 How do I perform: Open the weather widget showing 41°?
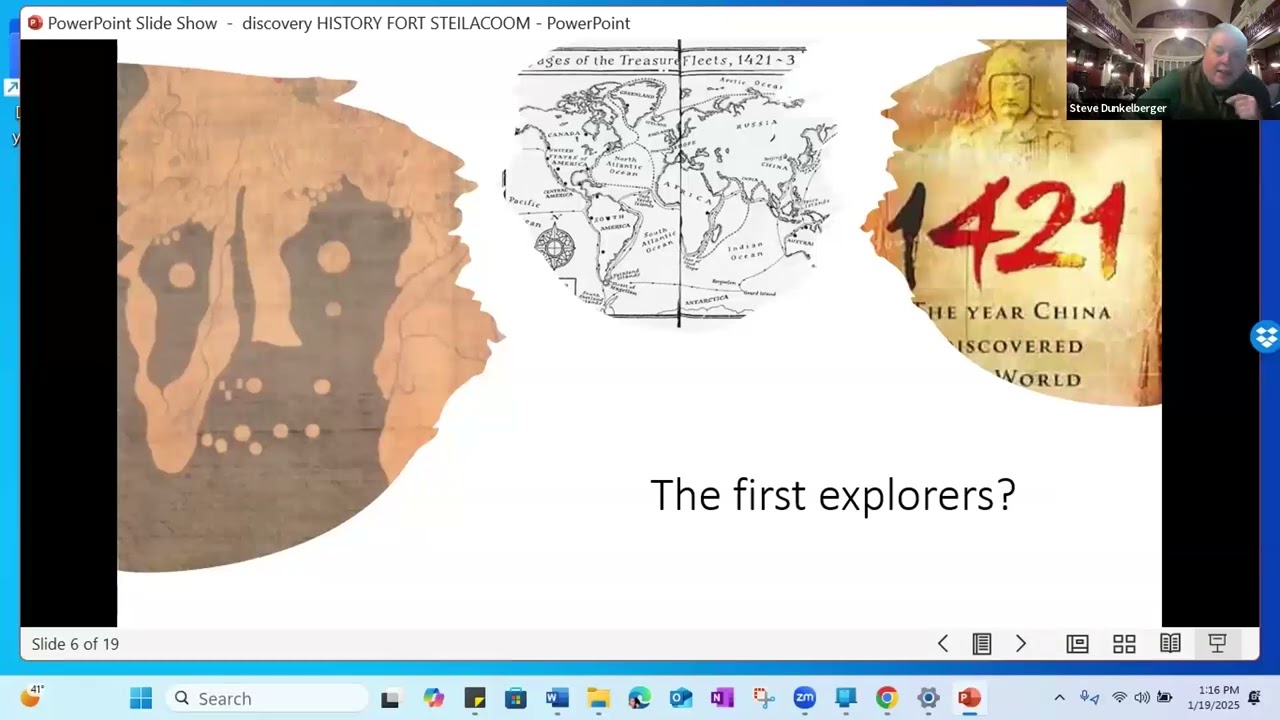pyautogui.click(x=31, y=697)
